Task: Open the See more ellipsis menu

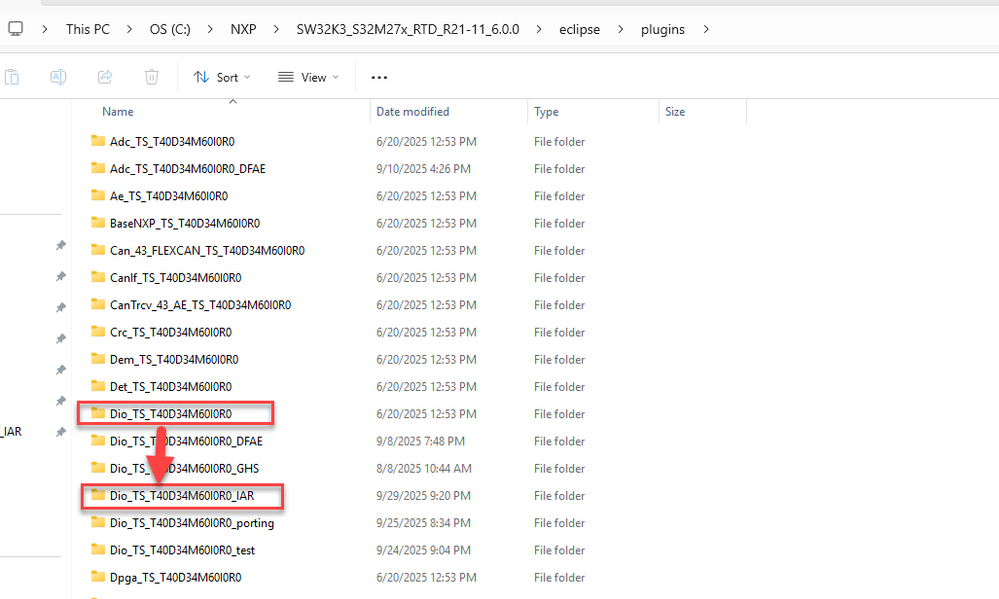Action: click(x=379, y=77)
